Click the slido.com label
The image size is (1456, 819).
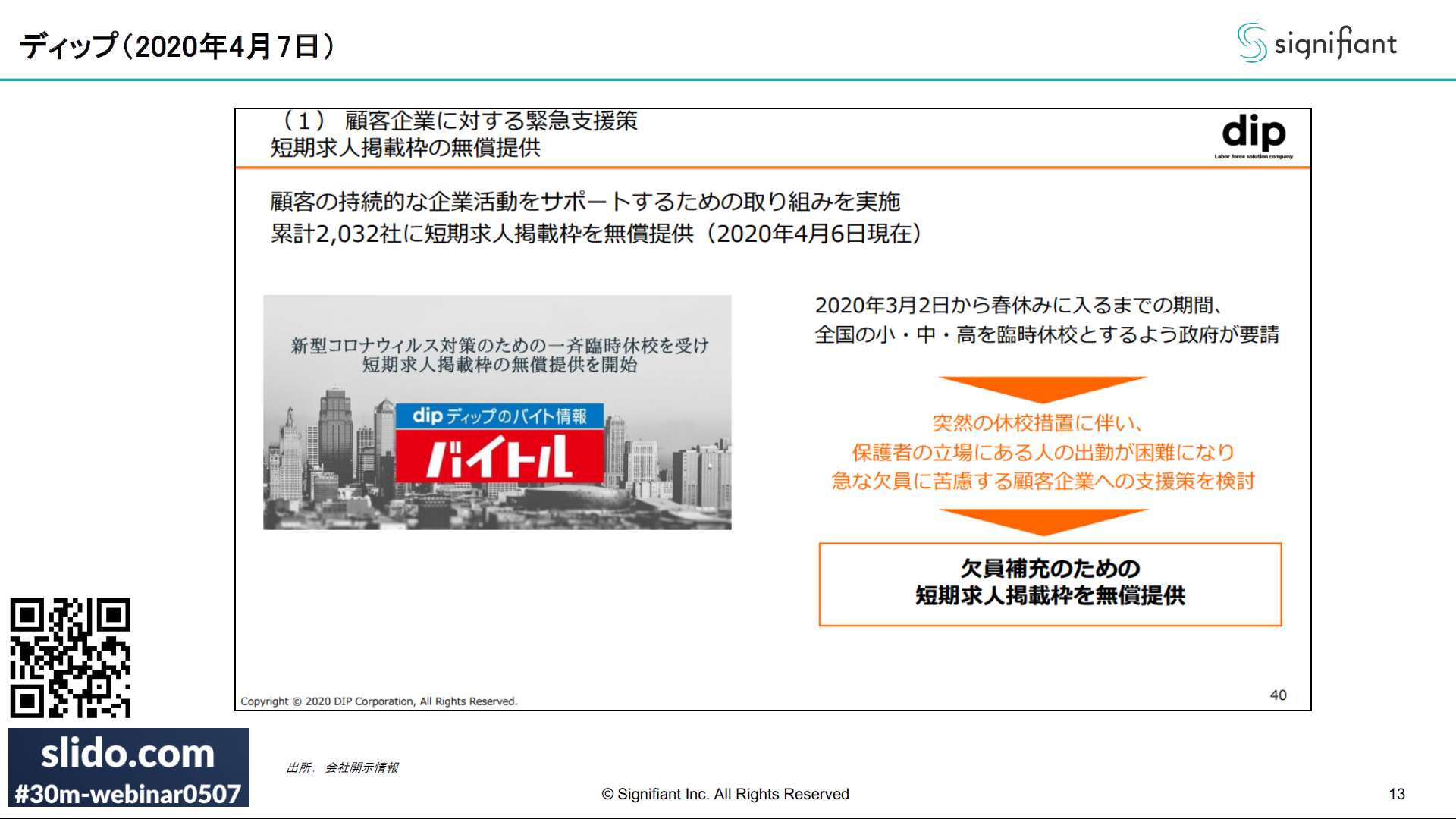coord(127,754)
